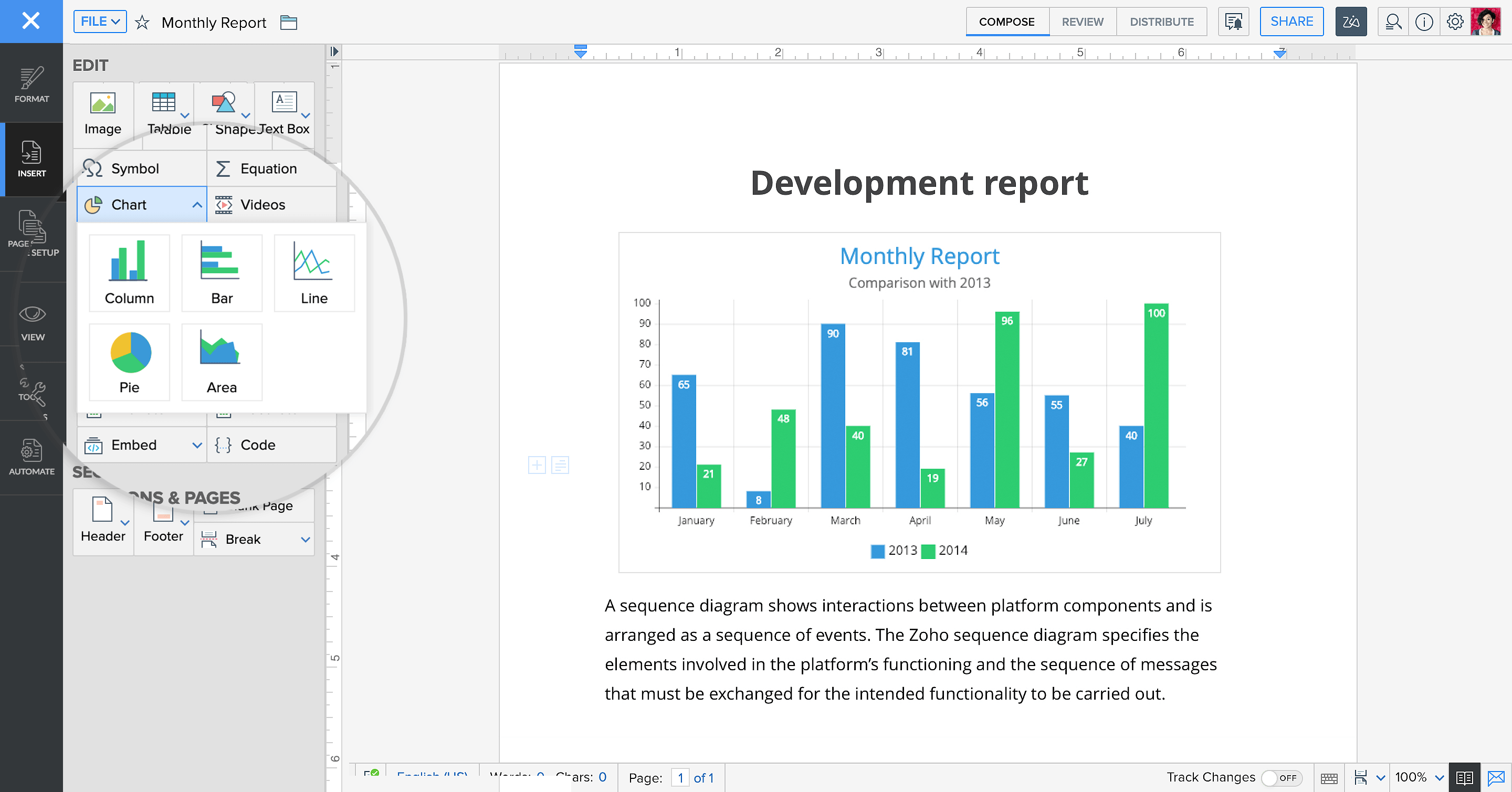Click the page layout icon in status bar

point(1360,778)
